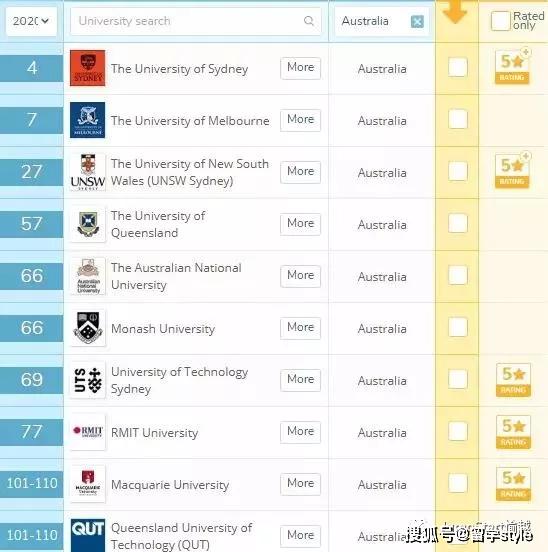
Task: Expand More for Monash University
Action: click(x=300, y=328)
